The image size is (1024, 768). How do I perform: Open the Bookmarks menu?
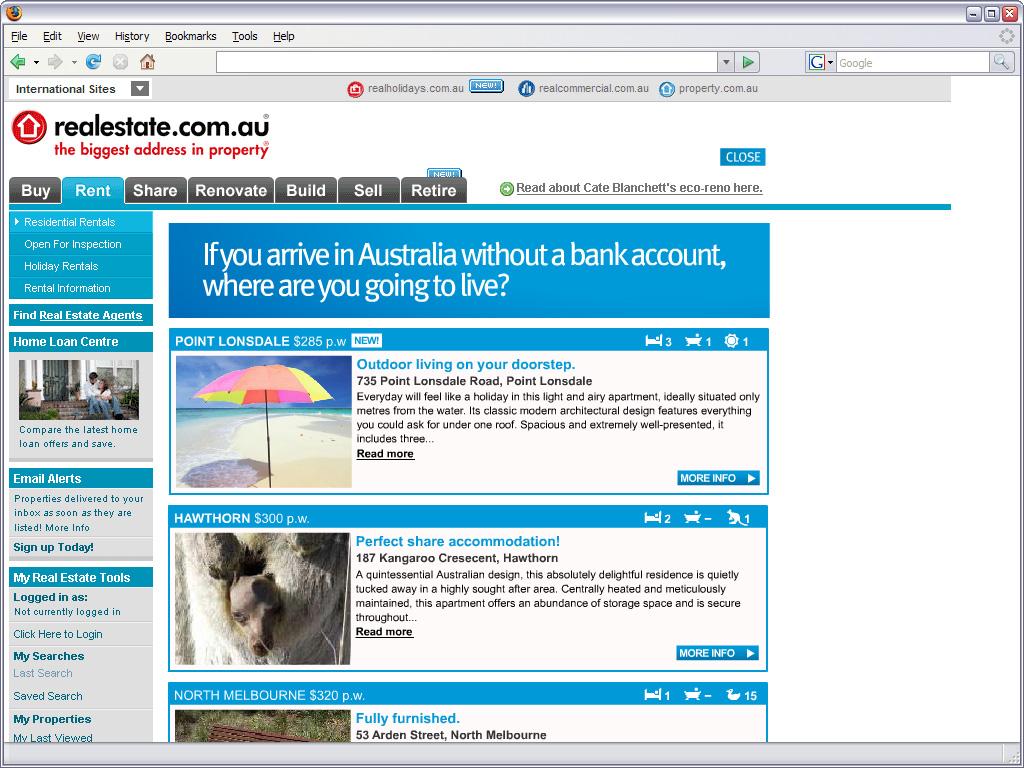tap(191, 36)
